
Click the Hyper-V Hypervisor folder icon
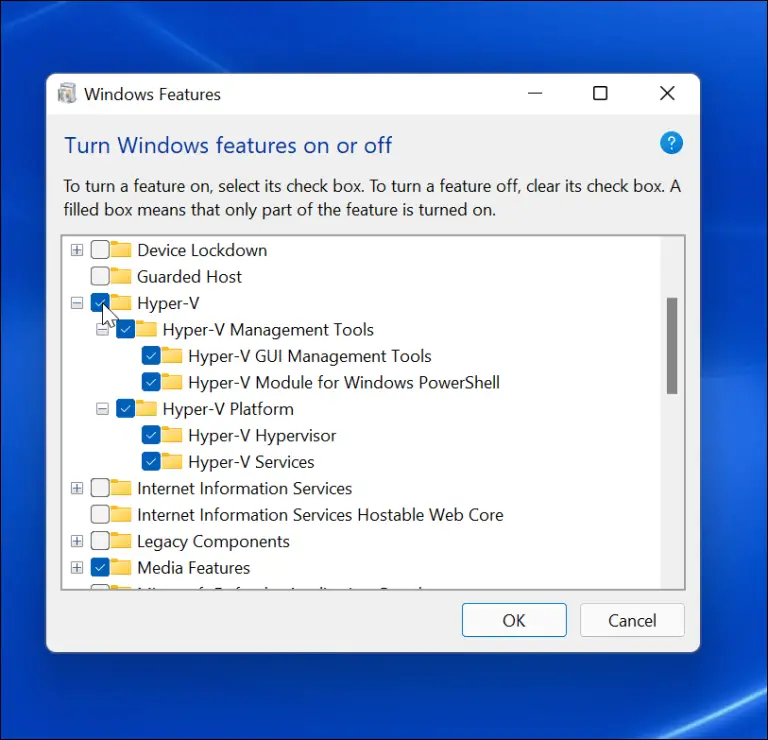point(172,435)
